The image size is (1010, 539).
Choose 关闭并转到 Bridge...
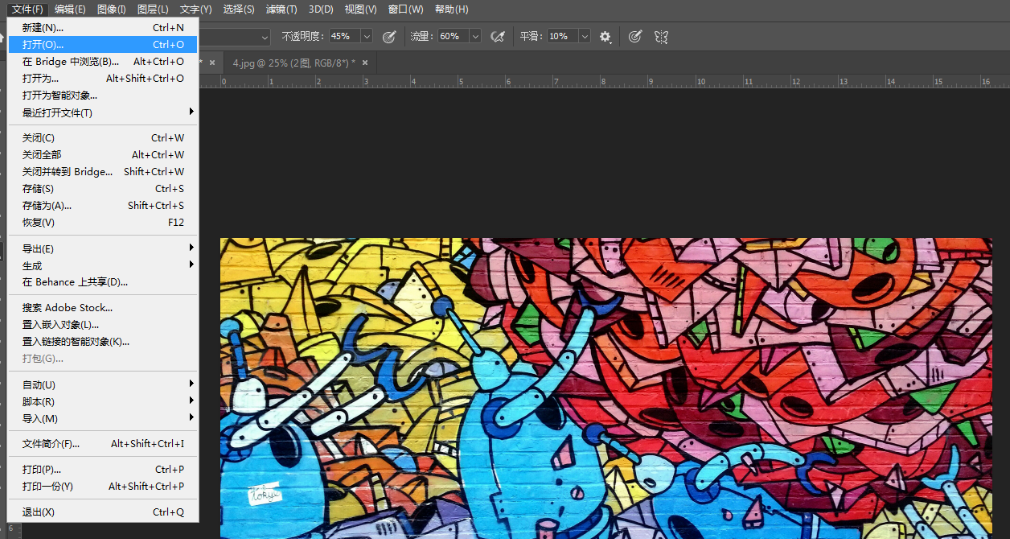pyautogui.click(x=102, y=172)
